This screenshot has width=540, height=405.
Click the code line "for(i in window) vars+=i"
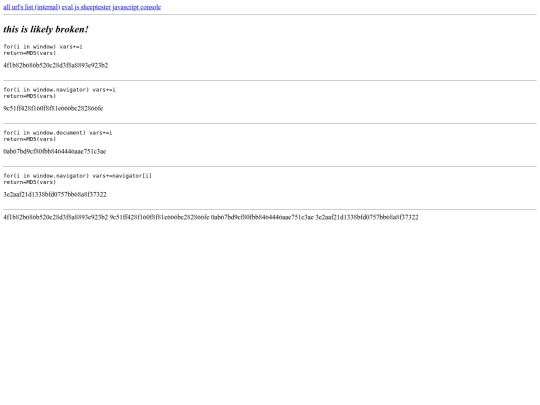pos(43,46)
